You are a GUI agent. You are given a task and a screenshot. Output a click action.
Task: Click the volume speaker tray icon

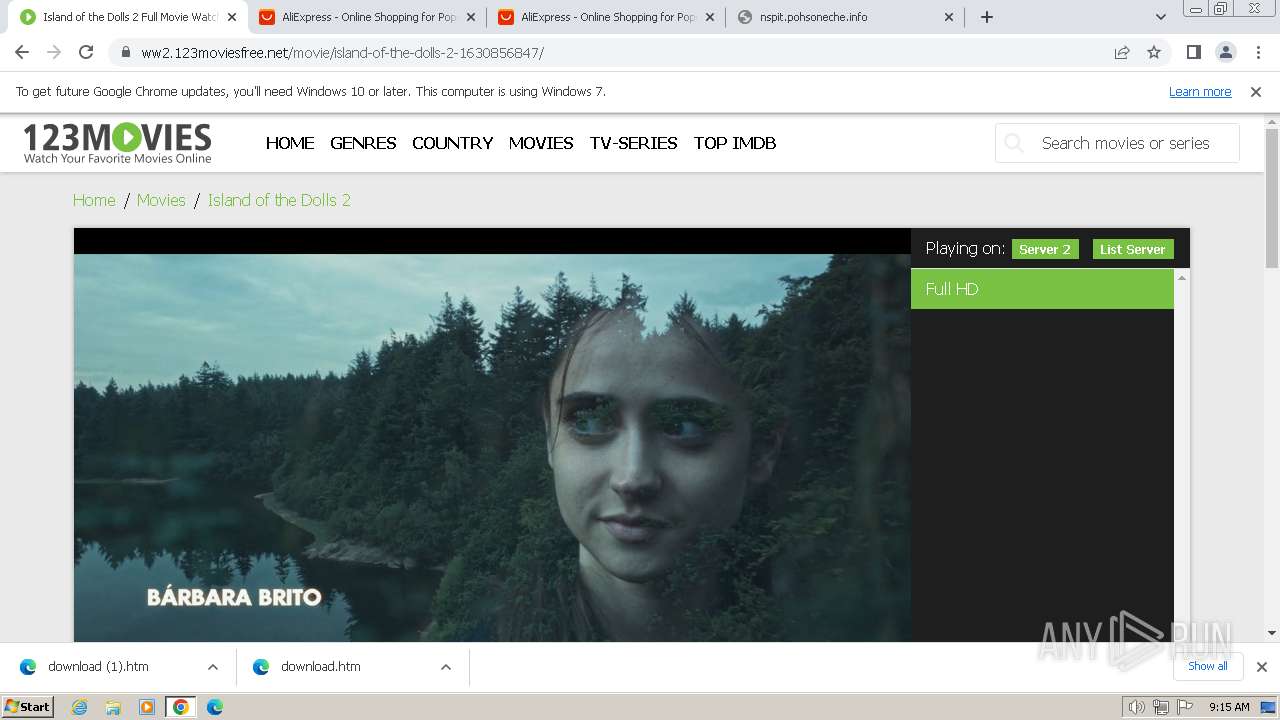pyautogui.click(x=1136, y=707)
